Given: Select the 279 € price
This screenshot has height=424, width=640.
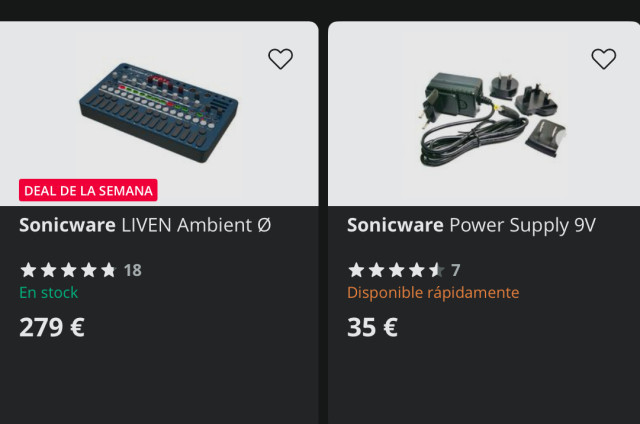Looking at the screenshot, I should 52,327.
